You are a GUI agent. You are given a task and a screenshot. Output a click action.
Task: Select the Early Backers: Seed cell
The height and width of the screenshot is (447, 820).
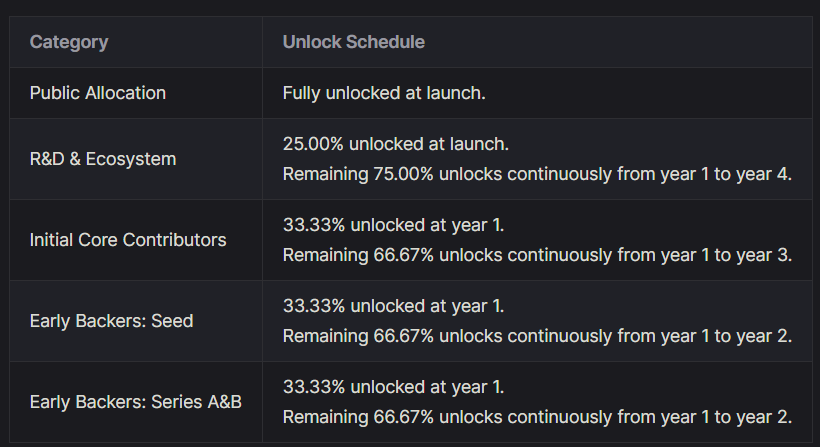coord(111,321)
